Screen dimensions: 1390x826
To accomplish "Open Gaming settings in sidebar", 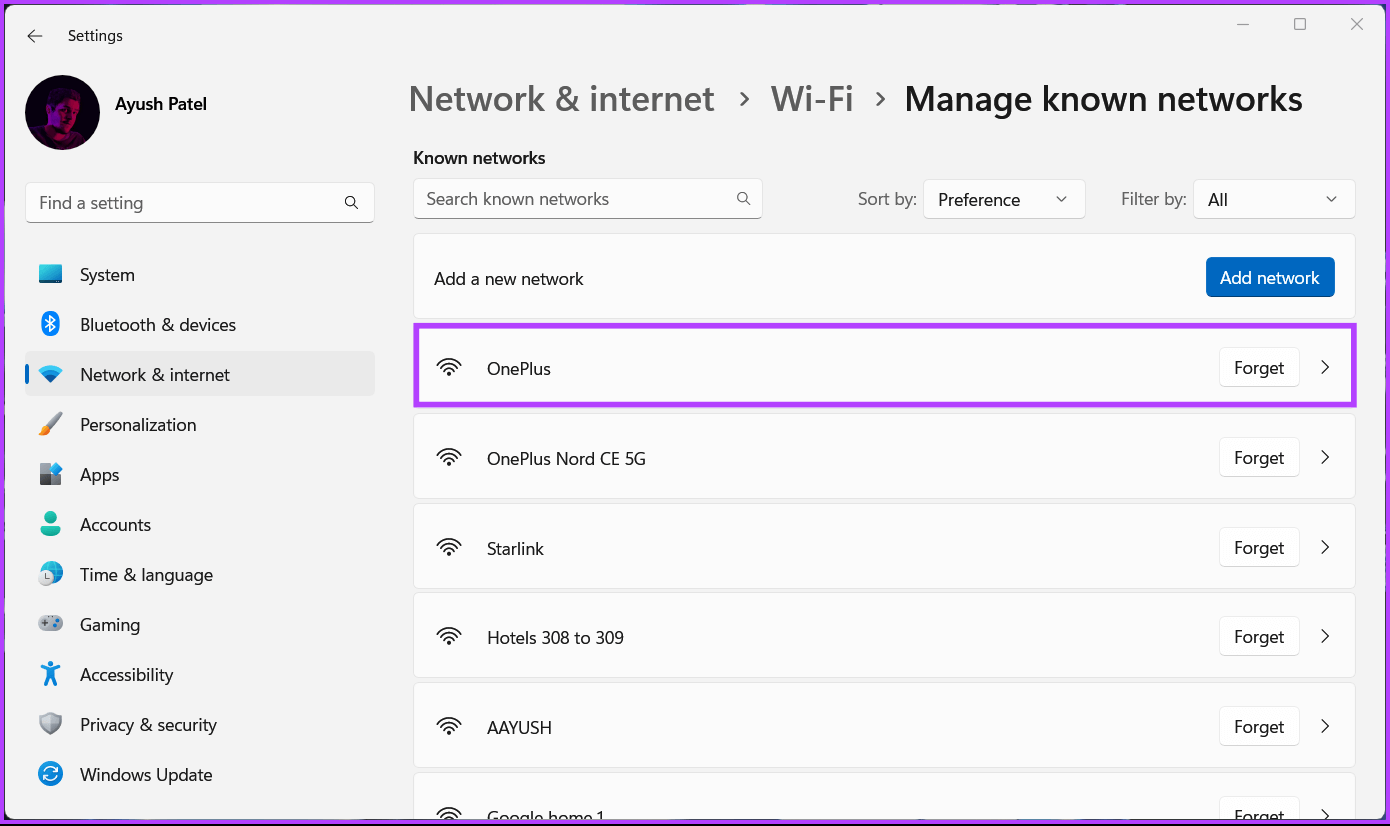I will [200, 624].
